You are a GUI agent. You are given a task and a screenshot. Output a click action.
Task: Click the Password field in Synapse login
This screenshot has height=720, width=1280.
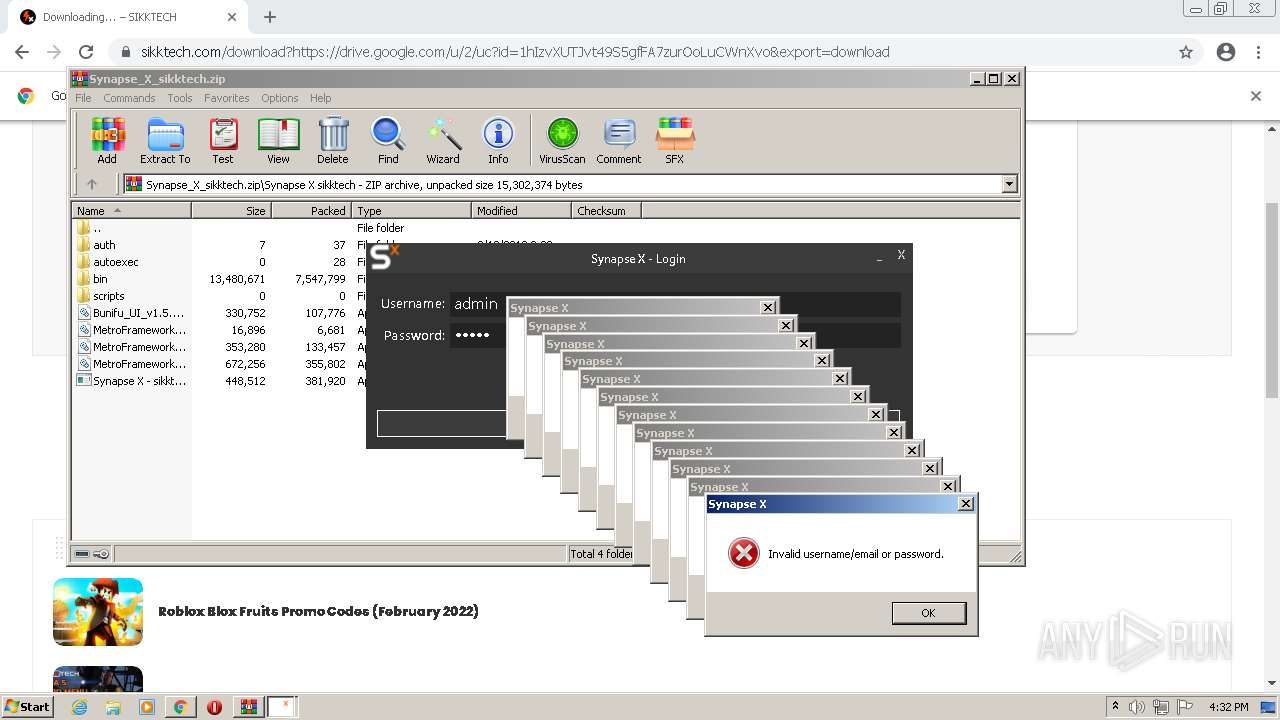point(675,335)
